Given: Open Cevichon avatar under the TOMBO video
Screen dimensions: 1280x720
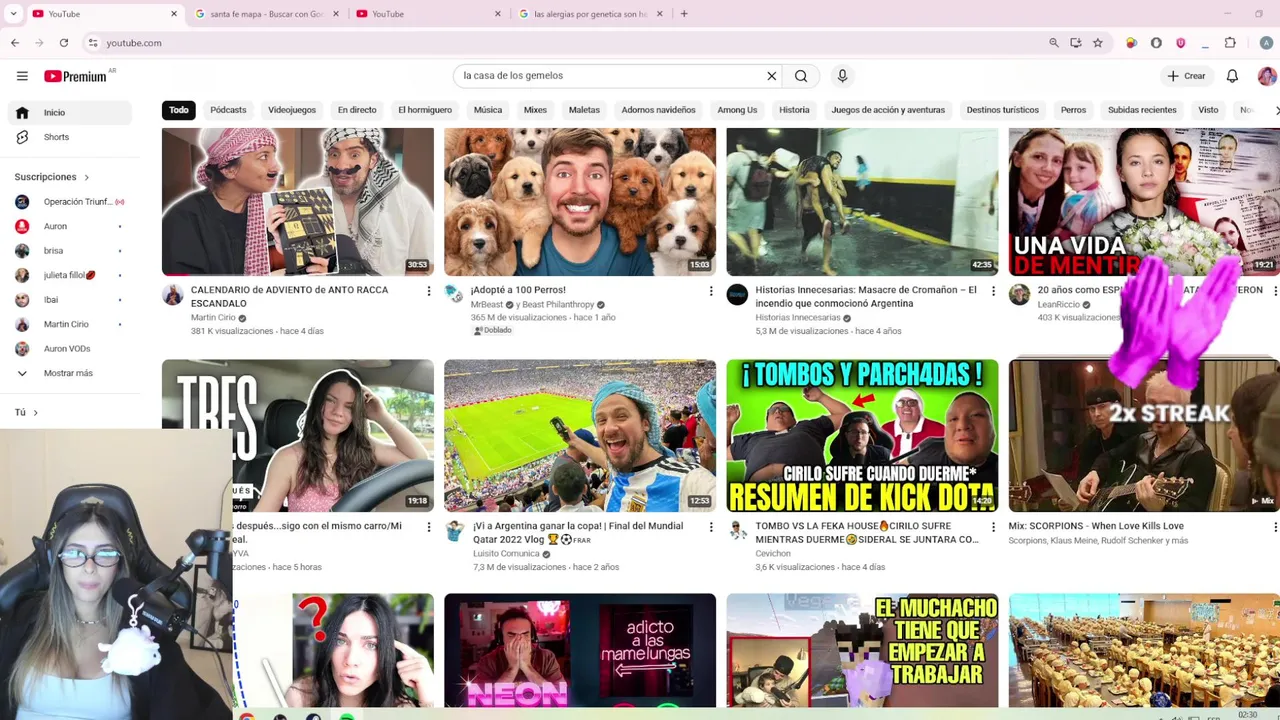Looking at the screenshot, I should (x=737, y=530).
